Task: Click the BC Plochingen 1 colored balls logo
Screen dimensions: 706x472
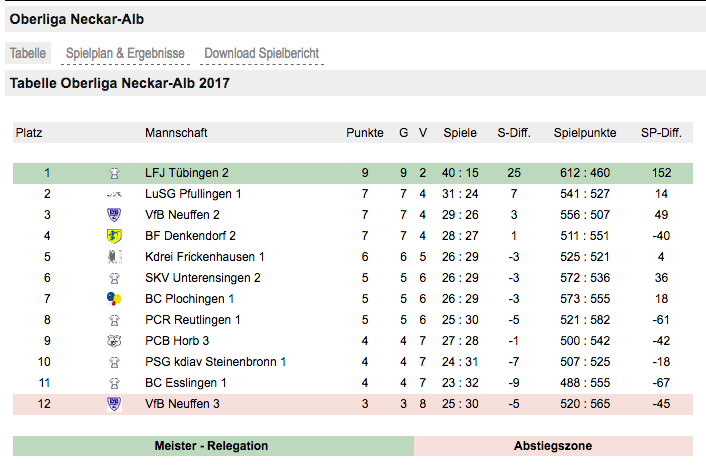Action: pyautogui.click(x=114, y=299)
